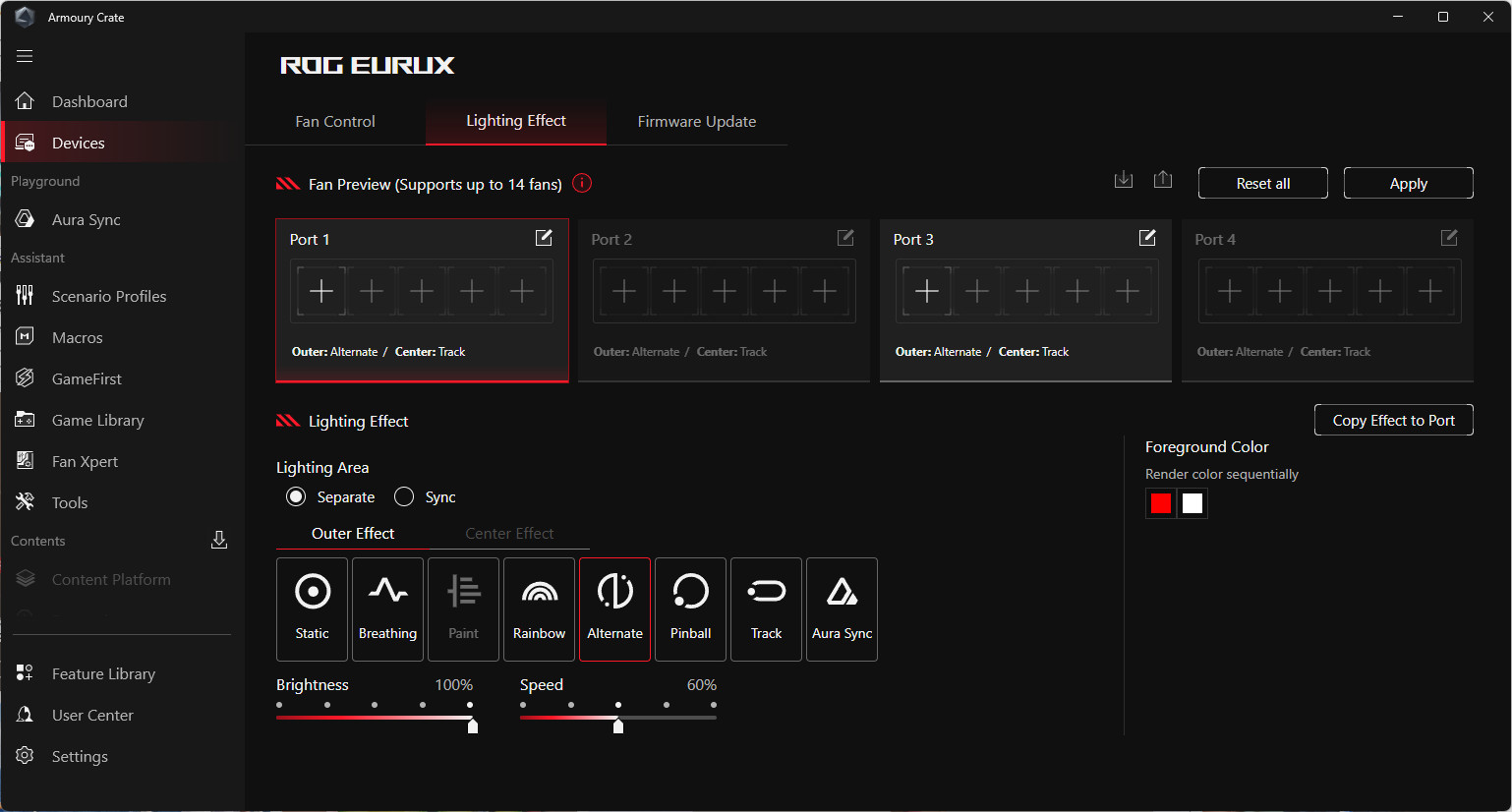Choose the Aura Sync lighting effect
Image resolution: width=1512 pixels, height=812 pixels.
click(843, 609)
